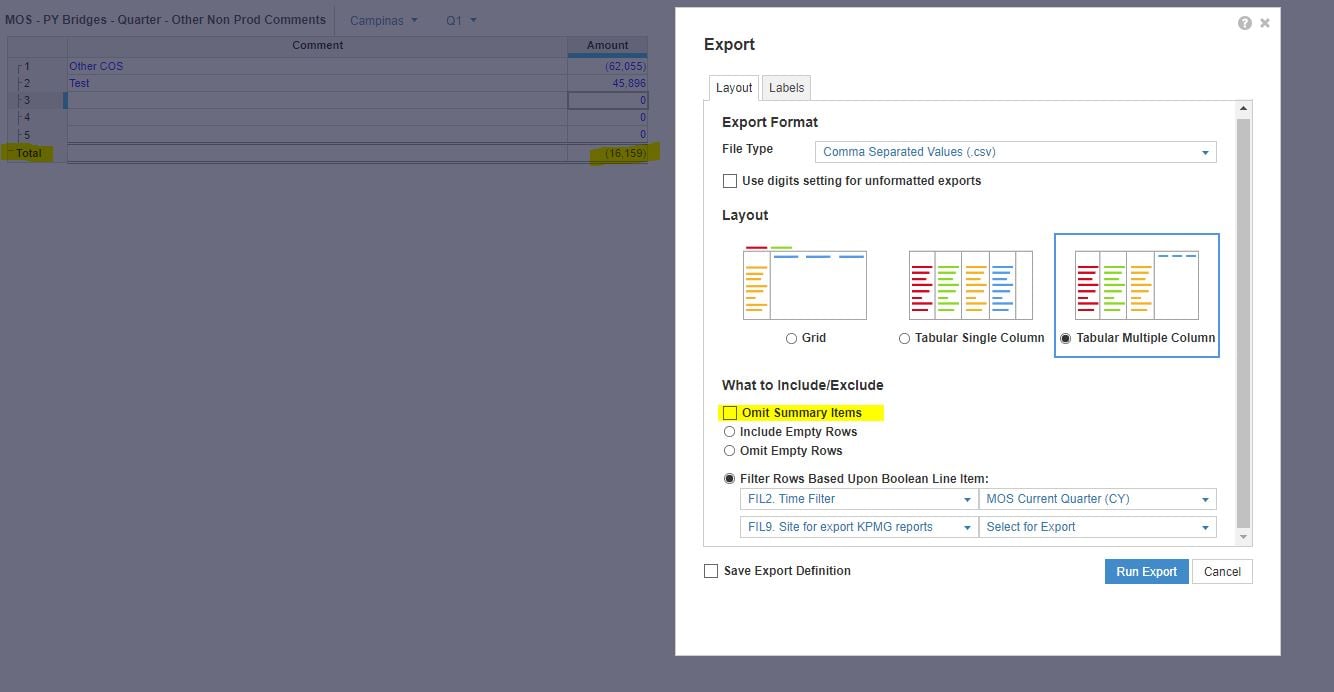Select the Grid layout preview icon

[x=805, y=284]
